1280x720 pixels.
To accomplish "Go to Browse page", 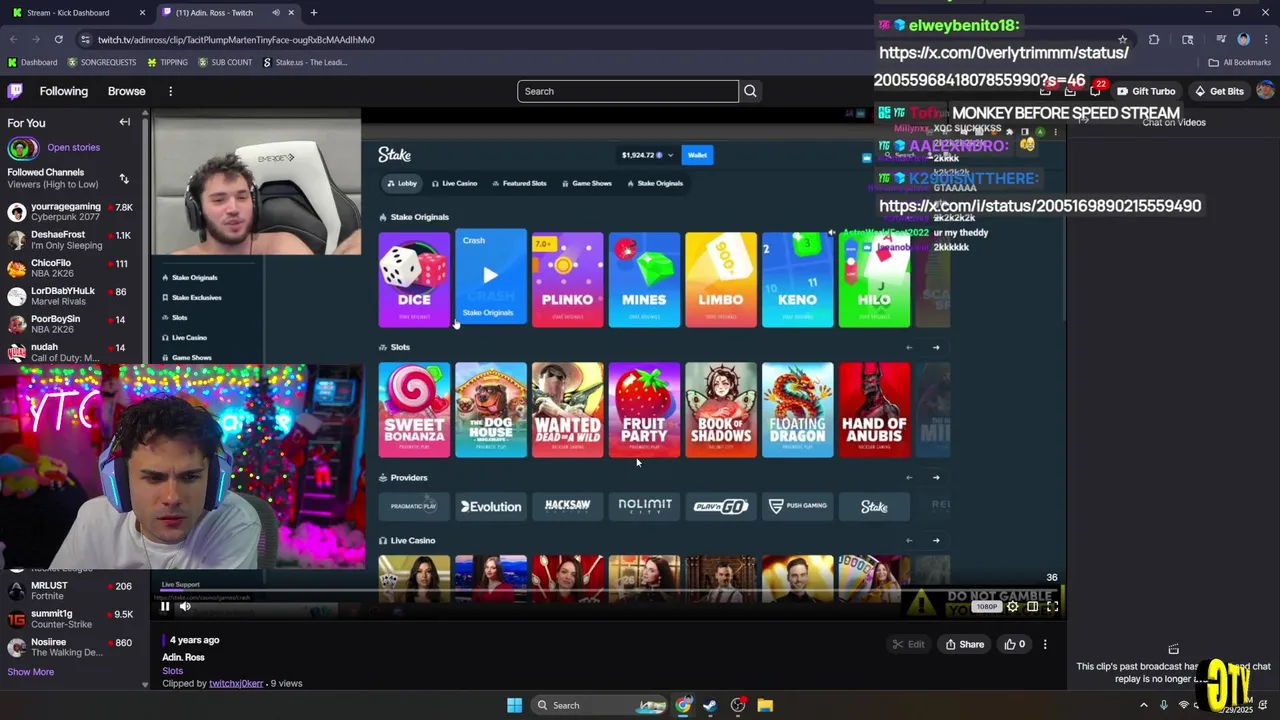I will click(127, 91).
